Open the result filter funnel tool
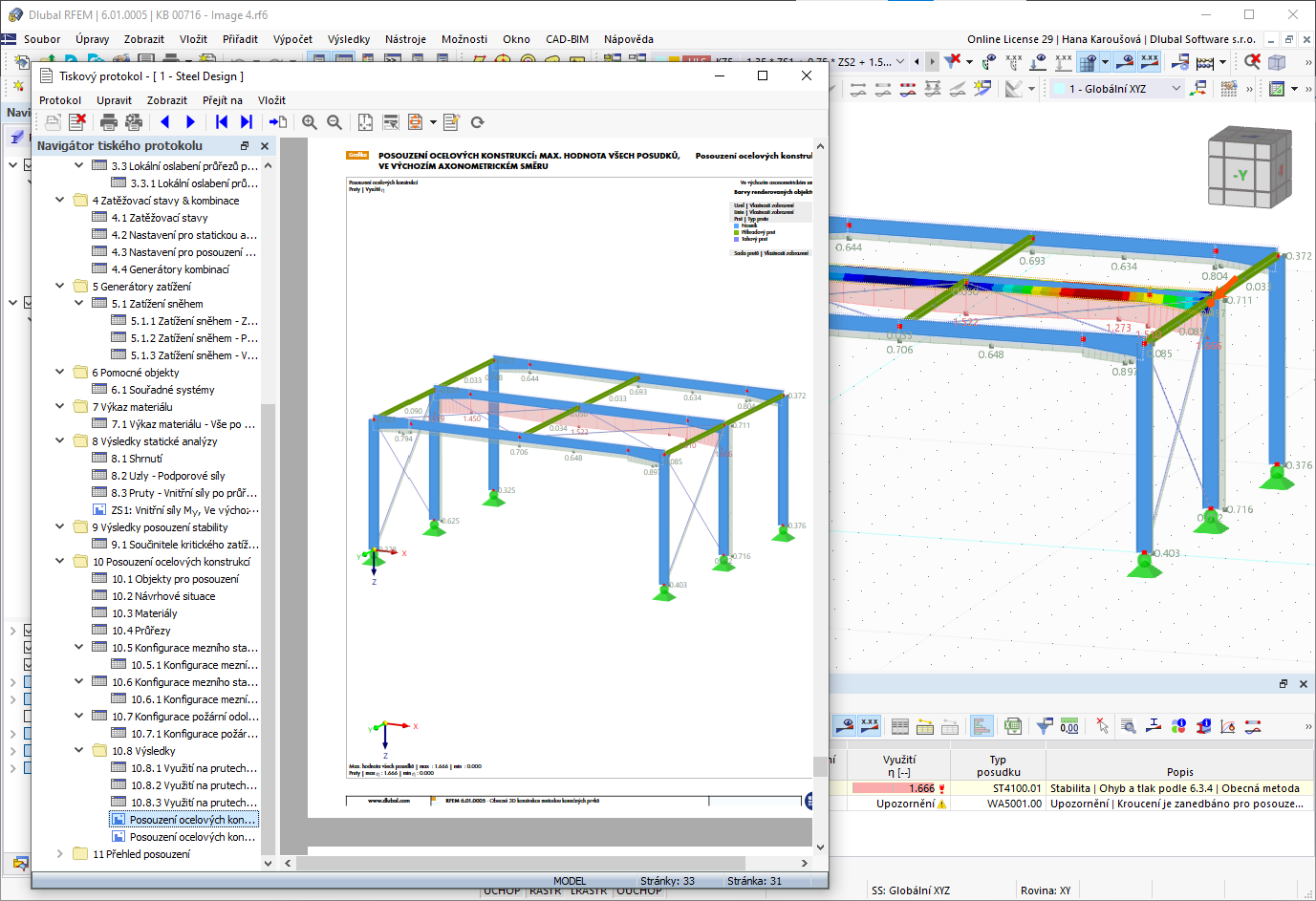1316x901 pixels. click(x=1043, y=726)
